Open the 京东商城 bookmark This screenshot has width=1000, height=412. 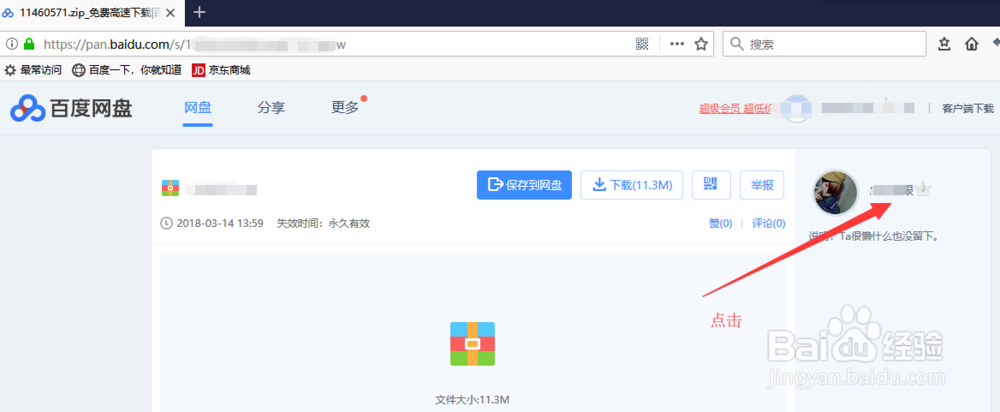221,70
